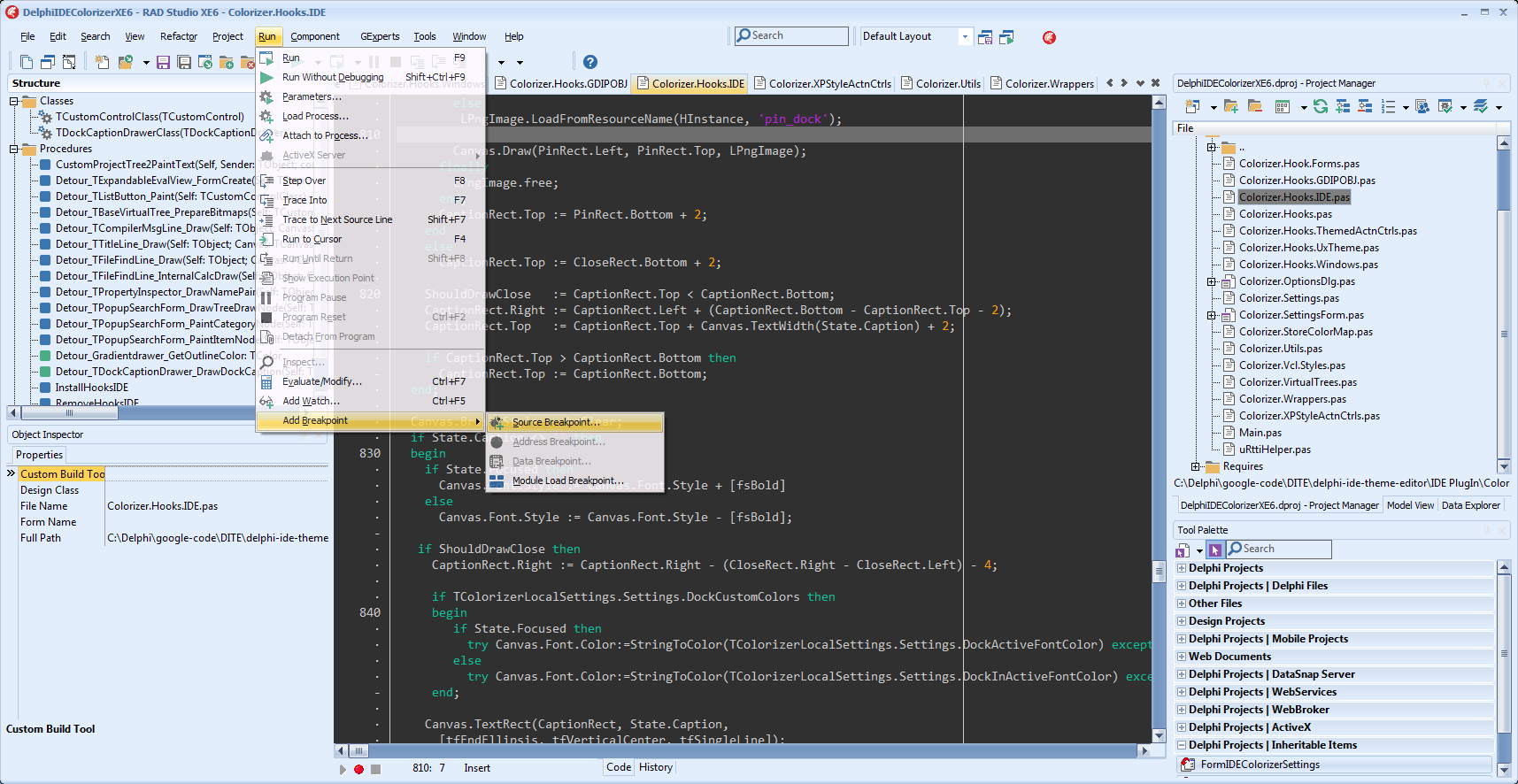Open the File menu

(x=27, y=36)
